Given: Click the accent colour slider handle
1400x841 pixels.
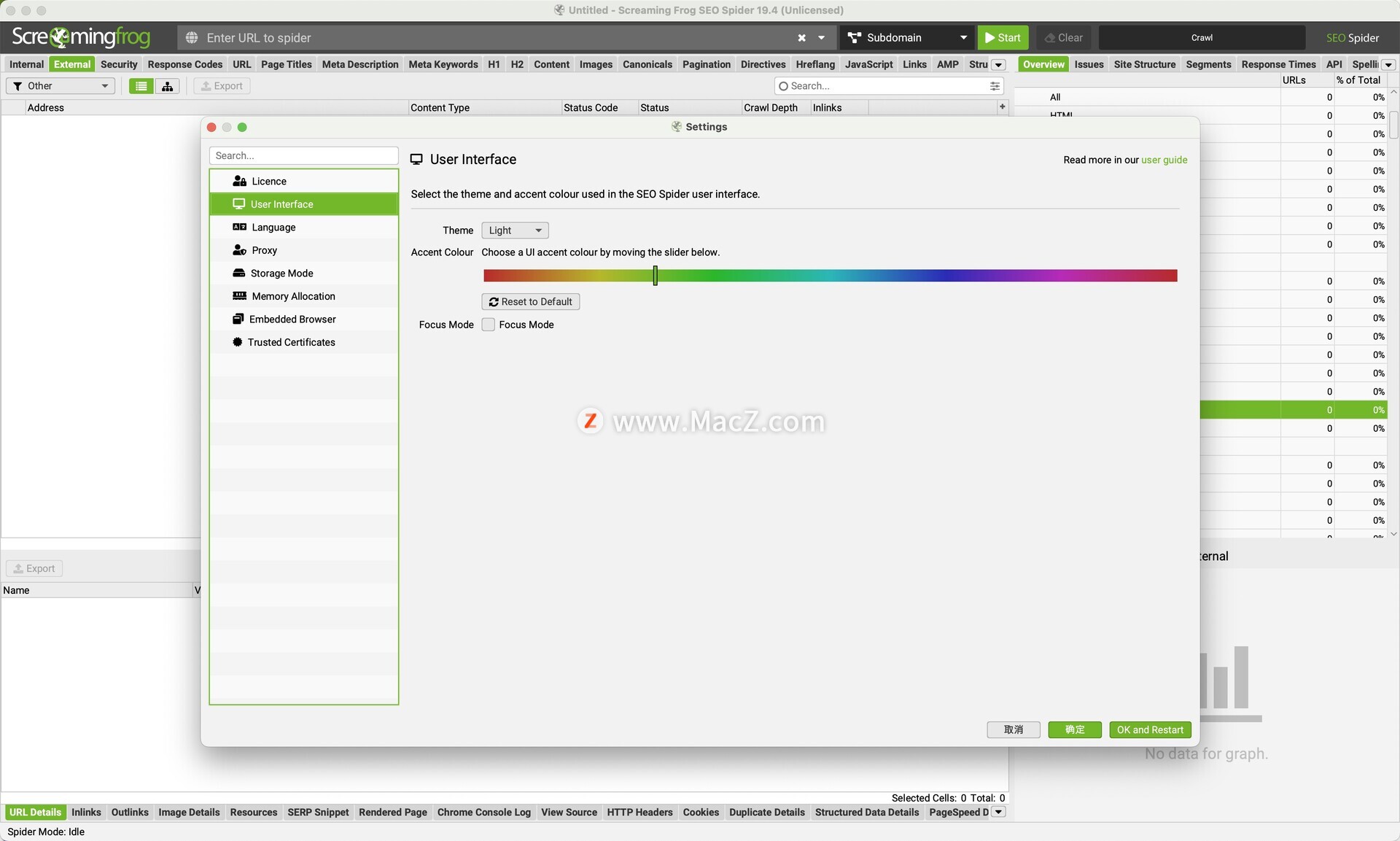Looking at the screenshot, I should (x=656, y=275).
